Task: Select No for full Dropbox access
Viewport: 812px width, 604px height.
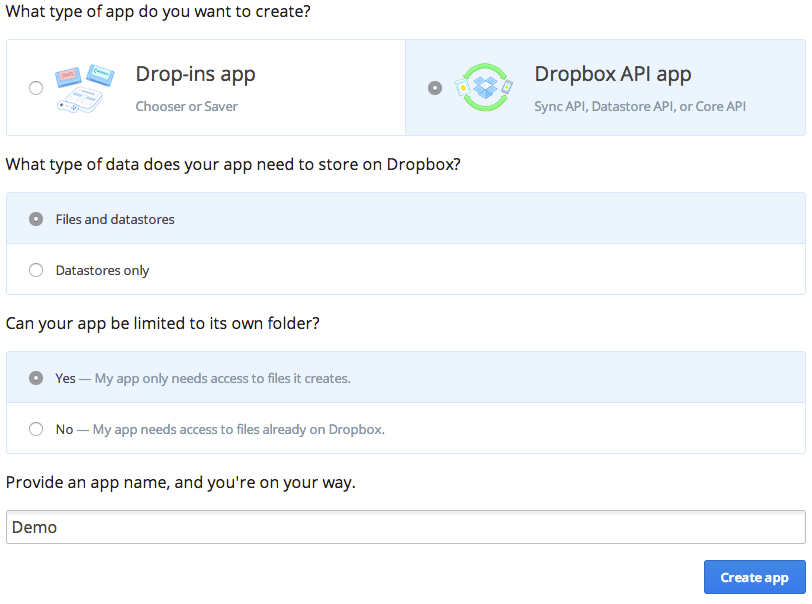Action: 36,429
